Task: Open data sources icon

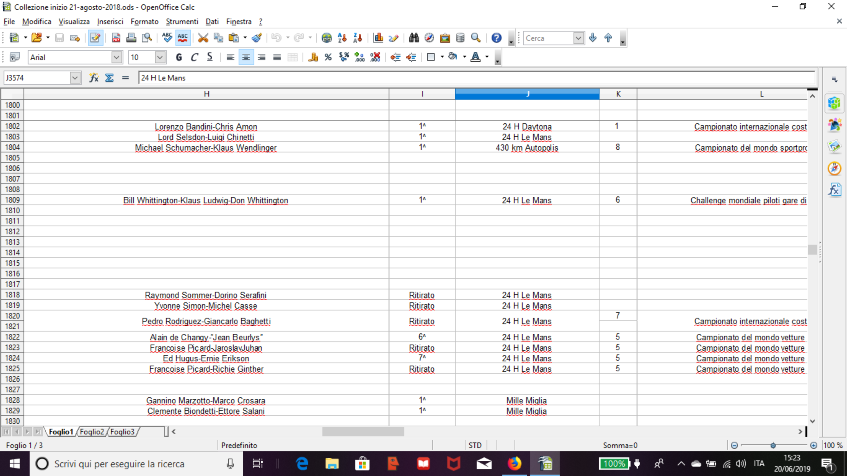Action: click(460, 38)
